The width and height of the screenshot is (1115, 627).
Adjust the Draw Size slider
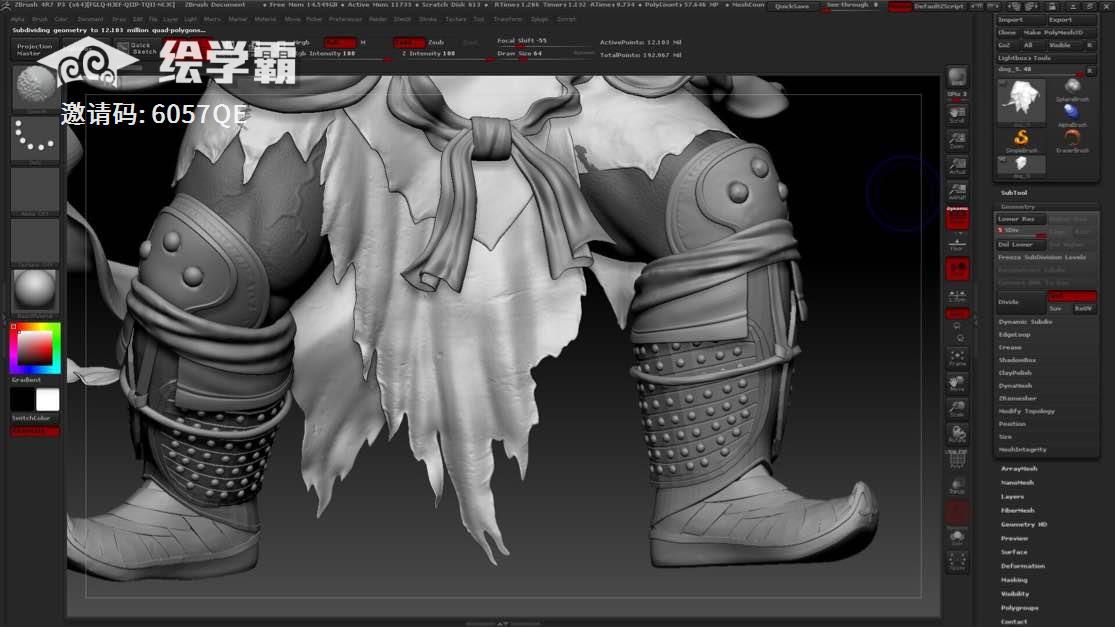[x=542, y=53]
